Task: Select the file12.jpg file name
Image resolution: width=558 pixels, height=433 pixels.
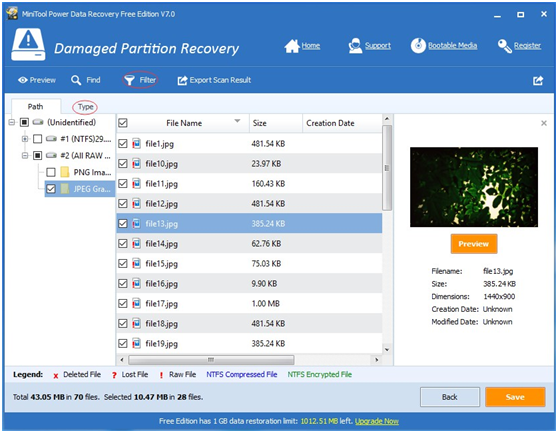Action: point(161,204)
